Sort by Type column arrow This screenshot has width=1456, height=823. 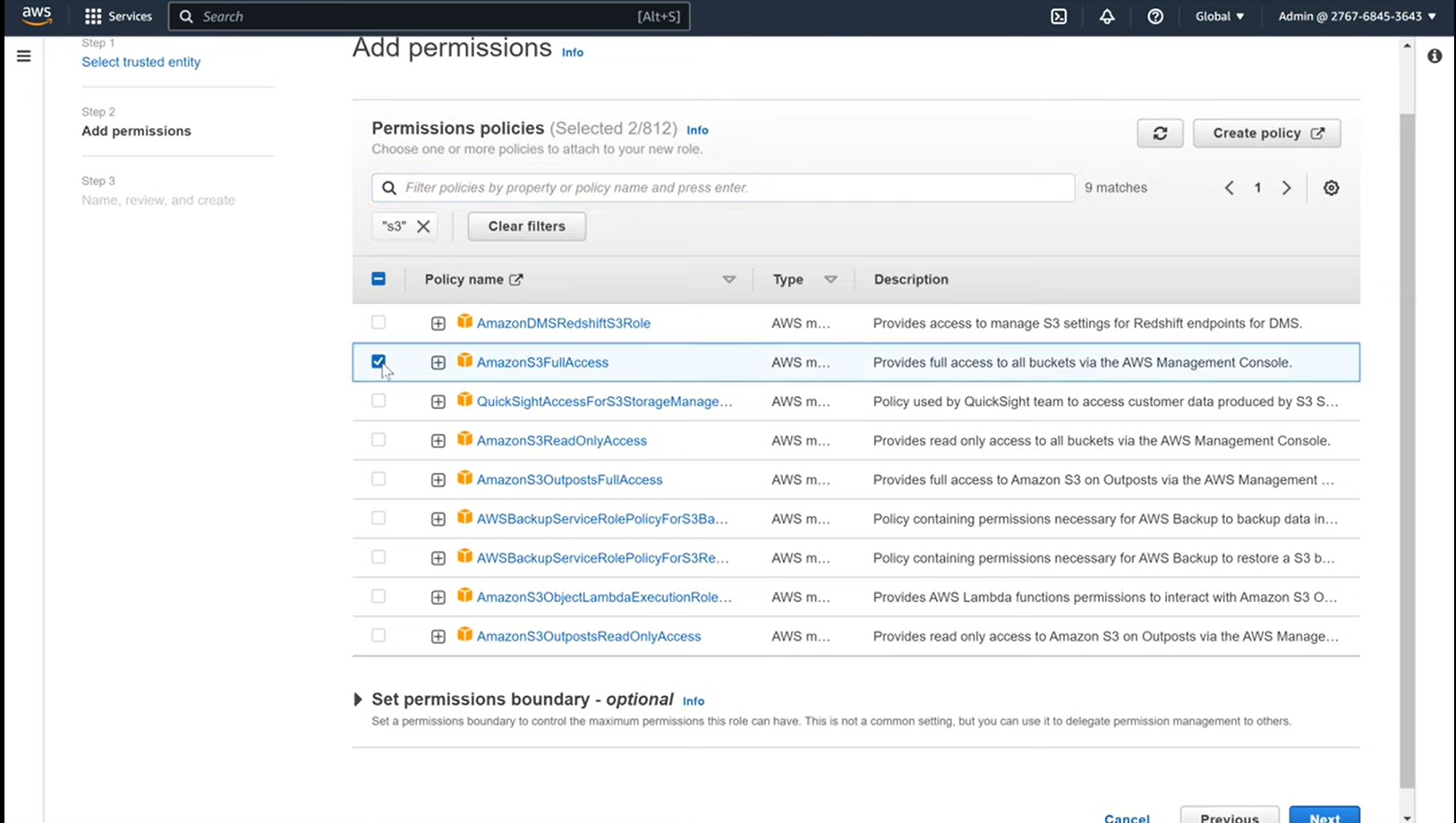[830, 279]
